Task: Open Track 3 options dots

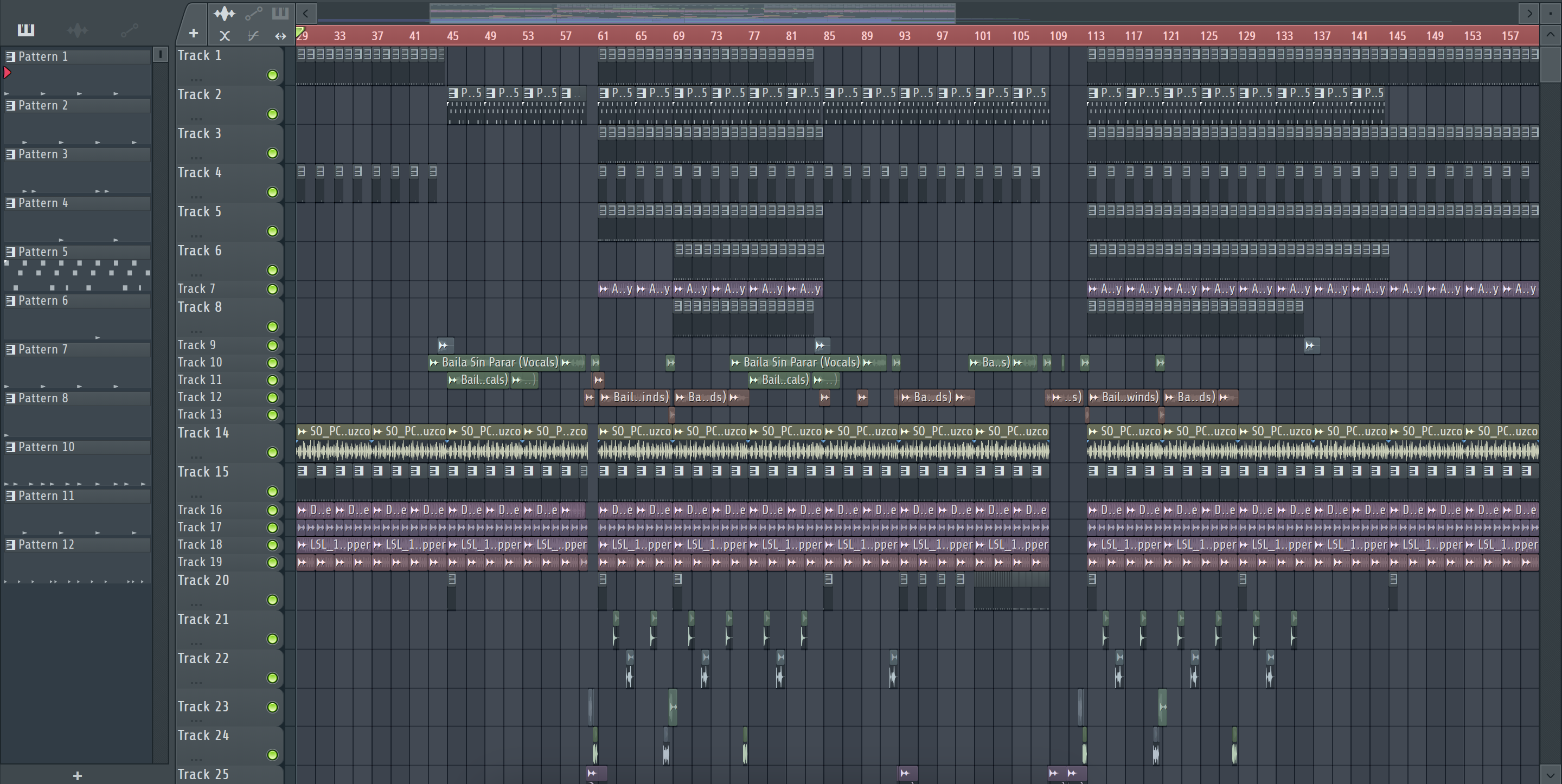Action: pos(195,158)
